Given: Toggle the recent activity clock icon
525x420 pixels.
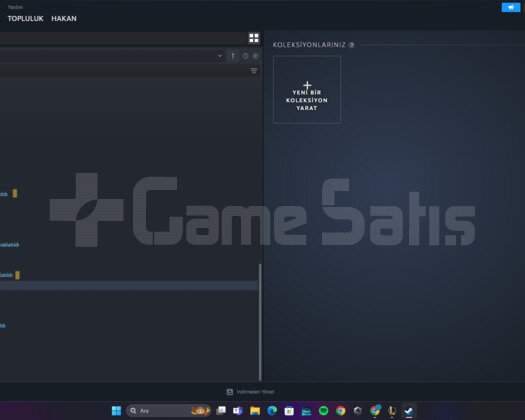Looking at the screenshot, I should 245,56.
